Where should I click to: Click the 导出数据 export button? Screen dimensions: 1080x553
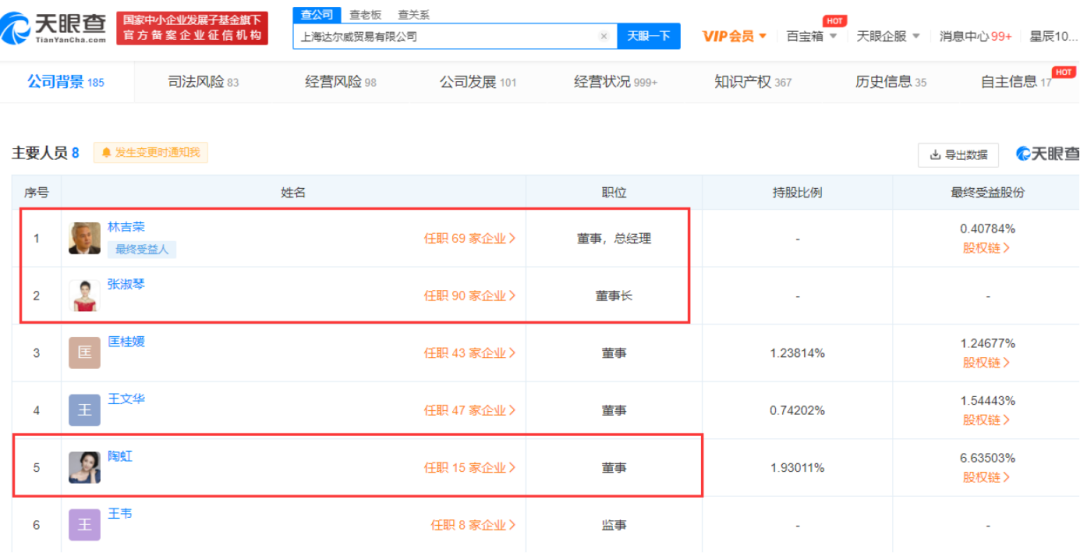[958, 155]
